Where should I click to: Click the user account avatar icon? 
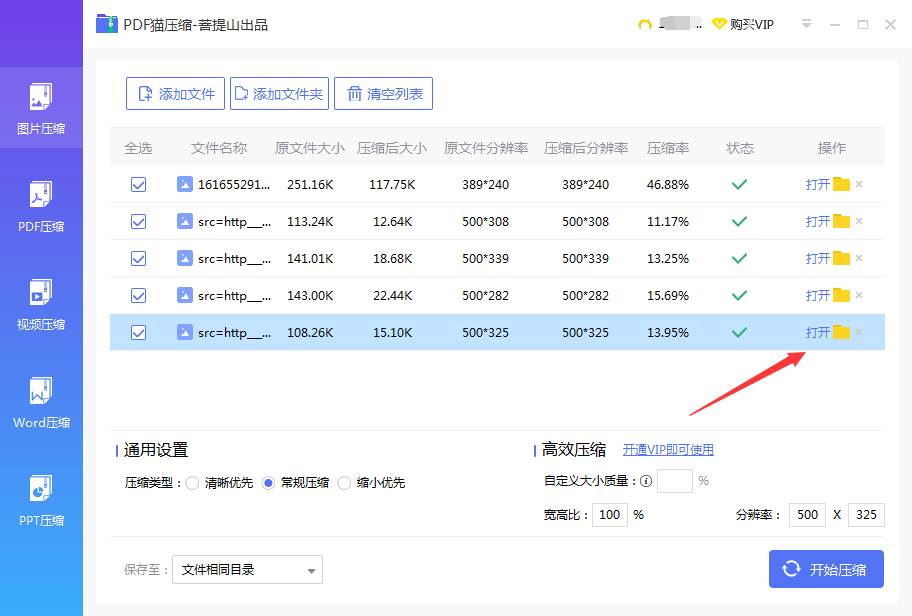click(644, 24)
